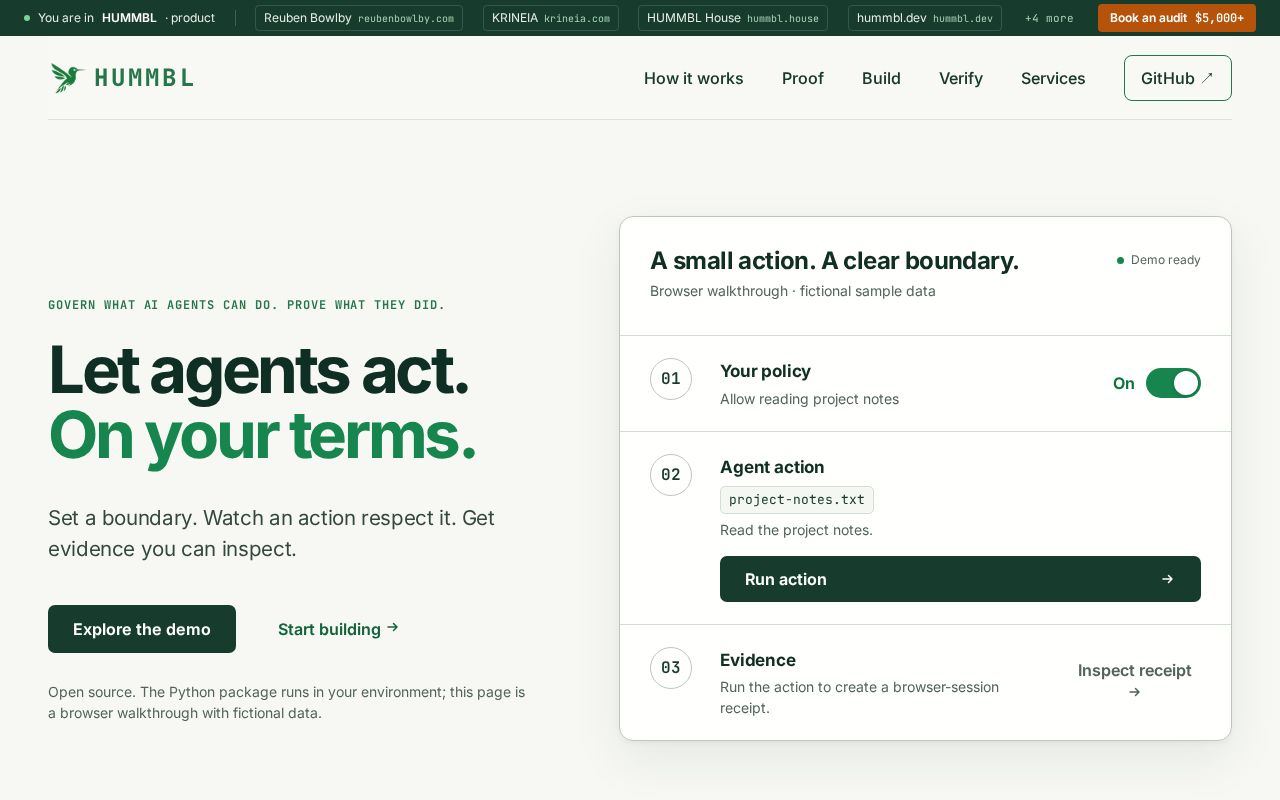Run the agent action
Screen dimensions: 1280x800
pos(960,579)
